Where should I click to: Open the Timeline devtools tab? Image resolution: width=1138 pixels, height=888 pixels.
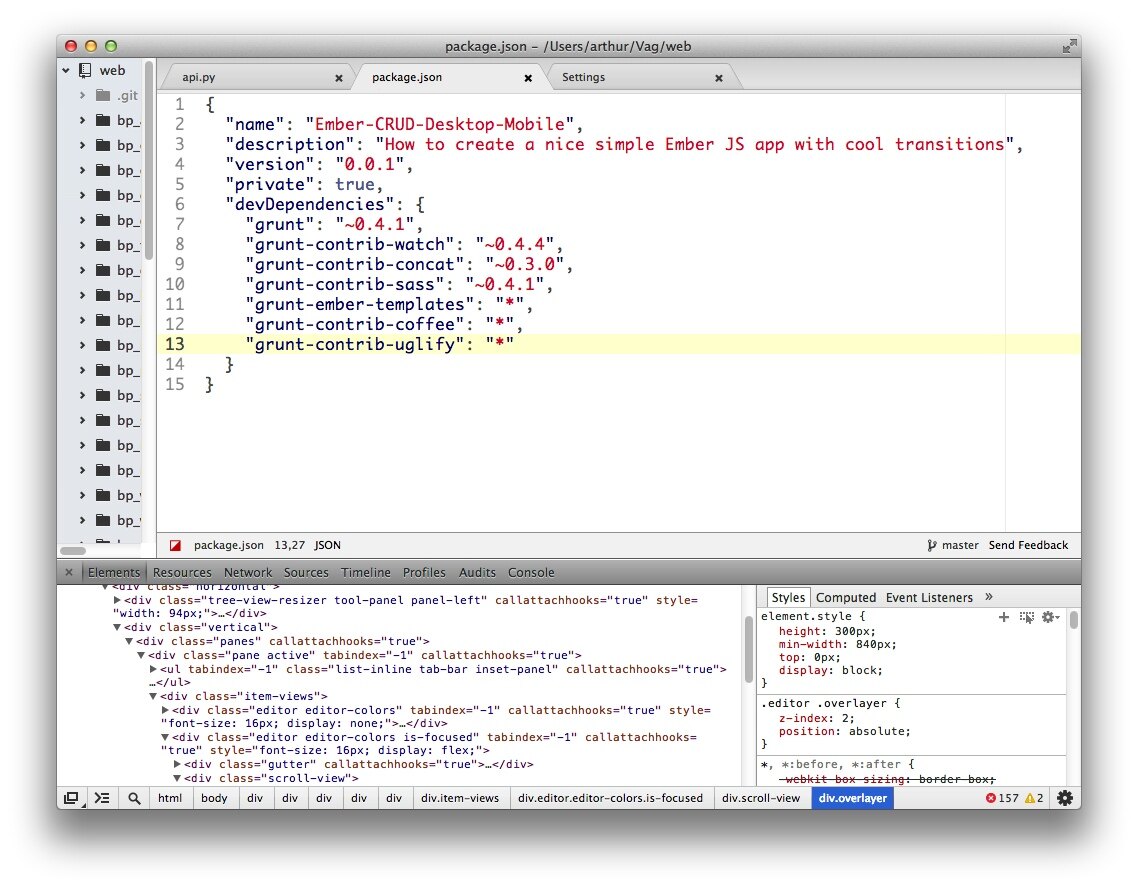tap(366, 572)
